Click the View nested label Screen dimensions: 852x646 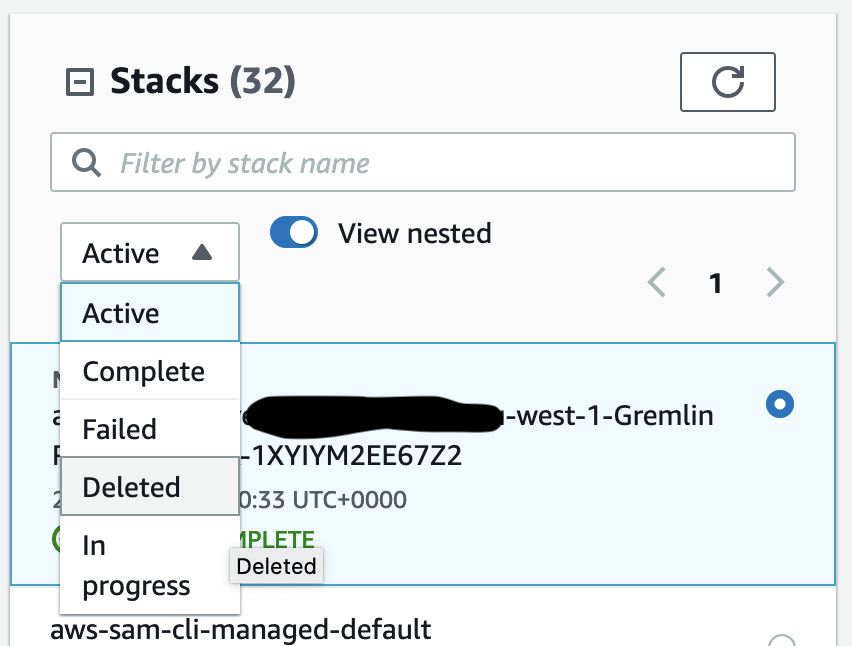coord(415,233)
